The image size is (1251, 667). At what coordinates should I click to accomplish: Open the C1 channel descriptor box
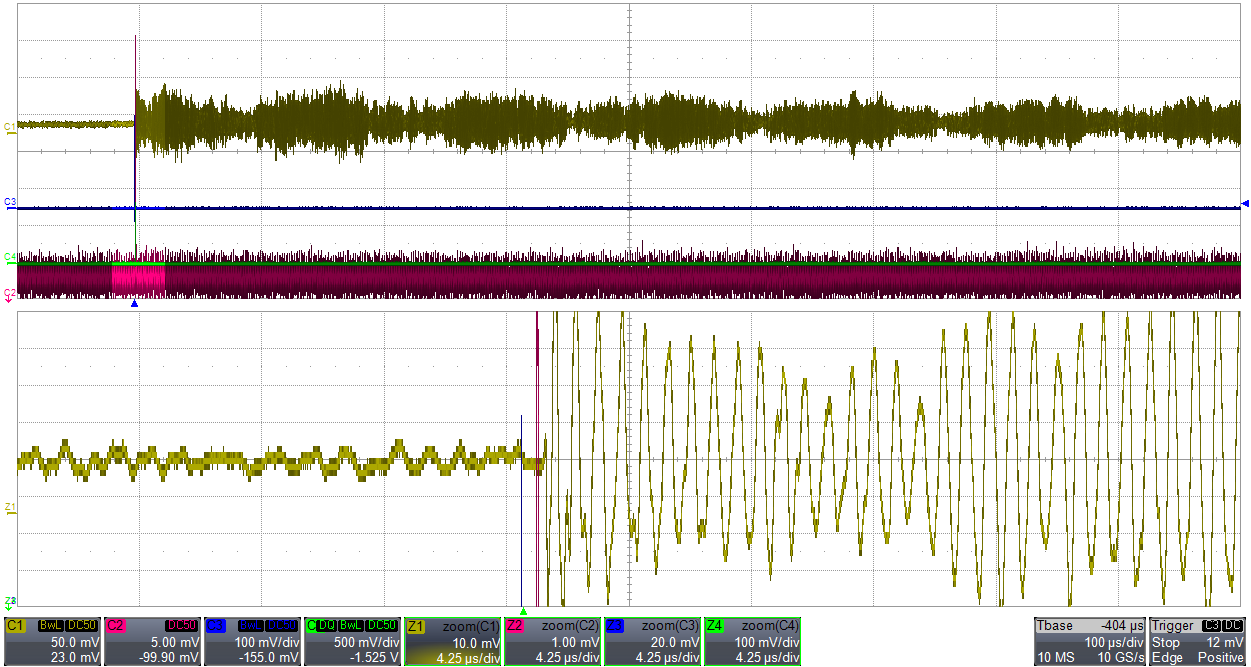(x=52, y=641)
